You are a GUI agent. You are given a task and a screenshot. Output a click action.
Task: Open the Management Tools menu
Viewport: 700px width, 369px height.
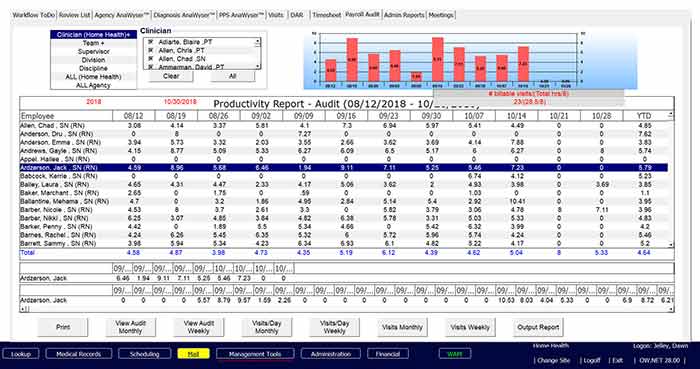coord(255,354)
